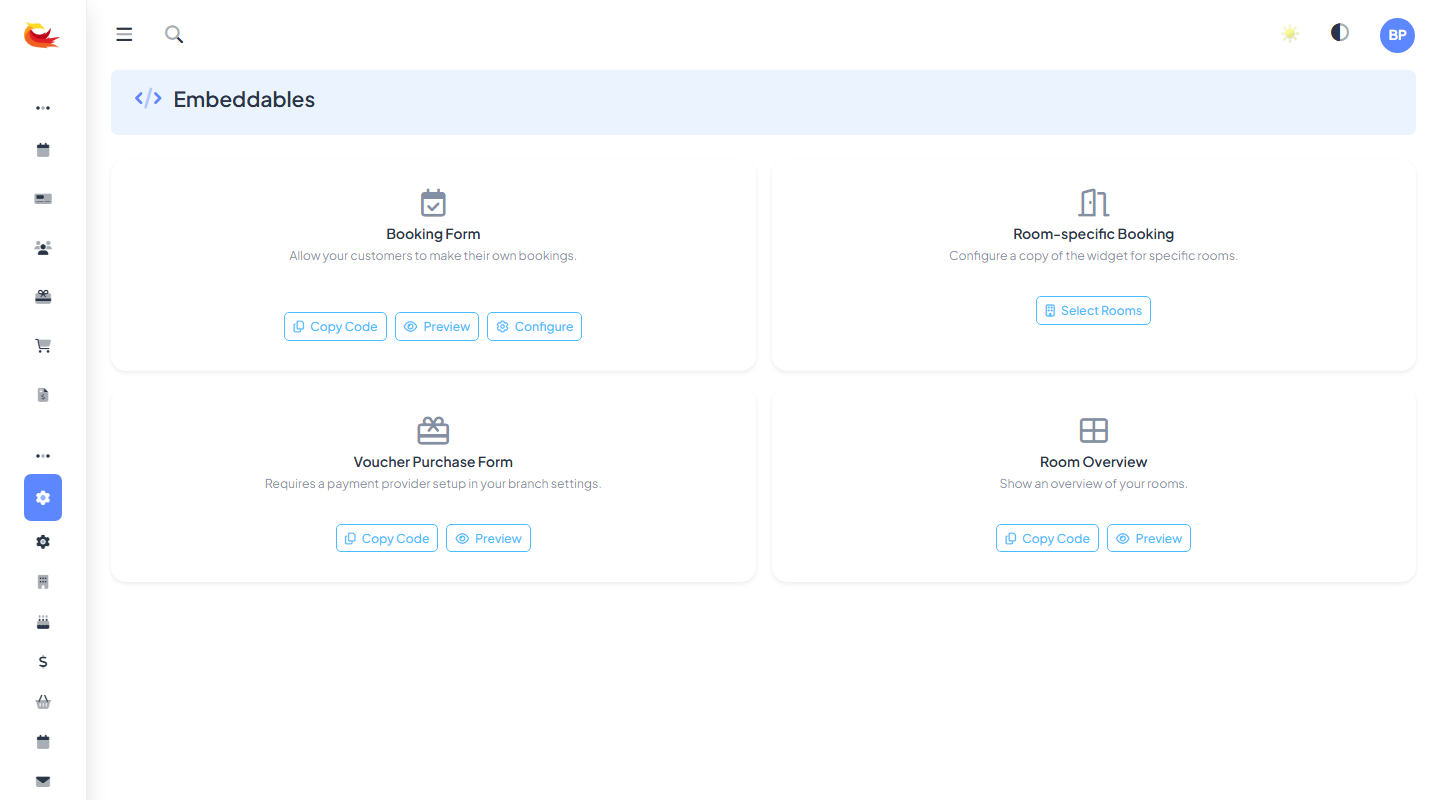Open the dollar sign sidebar icon

point(43,662)
